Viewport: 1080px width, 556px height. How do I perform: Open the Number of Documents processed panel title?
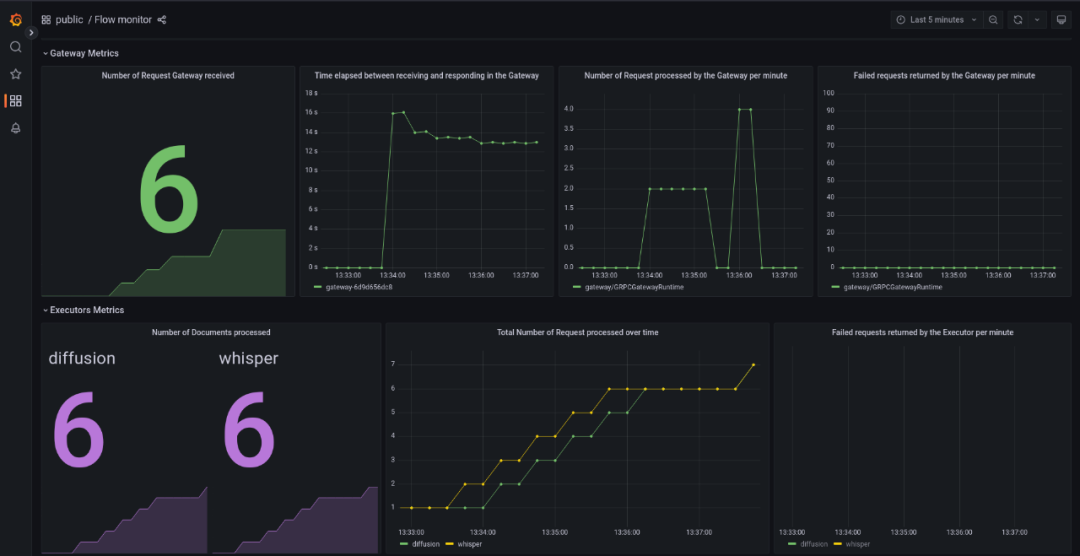[x=211, y=332]
